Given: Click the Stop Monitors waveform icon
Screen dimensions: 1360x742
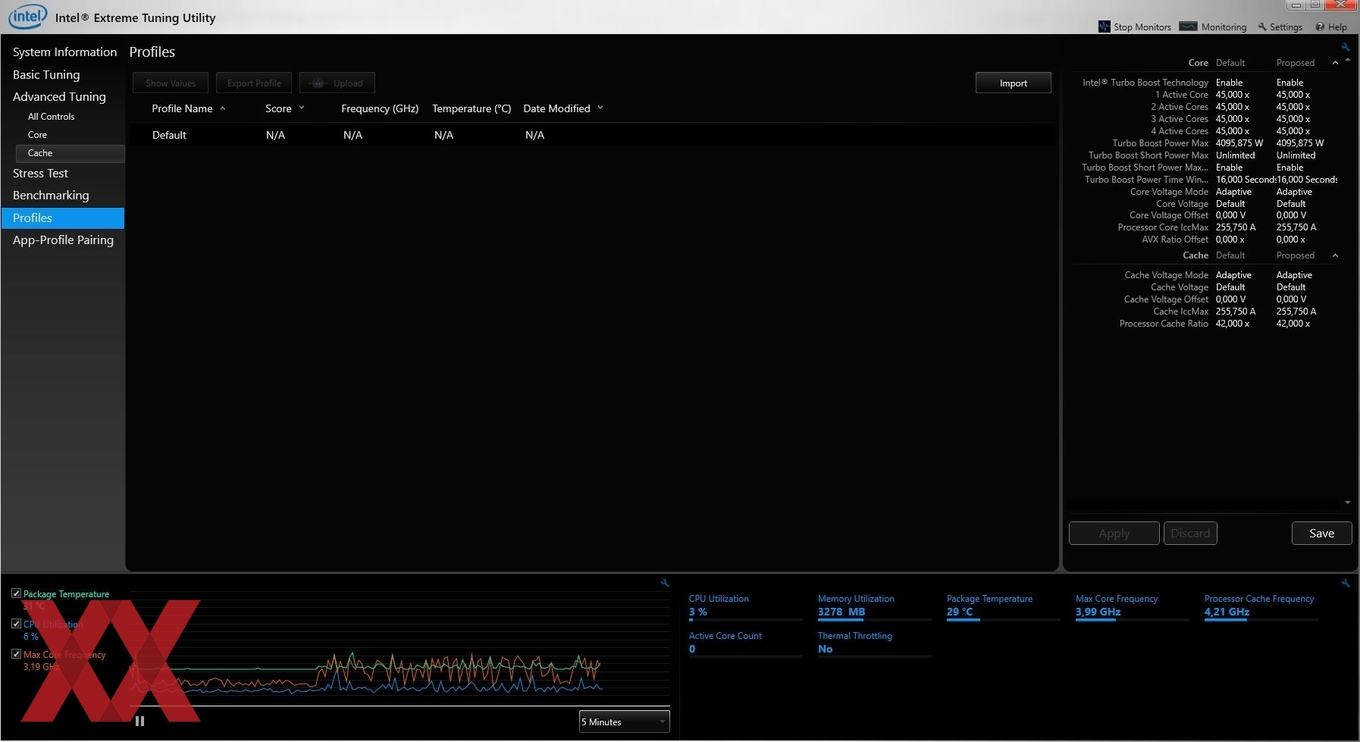Looking at the screenshot, I should pyautogui.click(x=1104, y=27).
